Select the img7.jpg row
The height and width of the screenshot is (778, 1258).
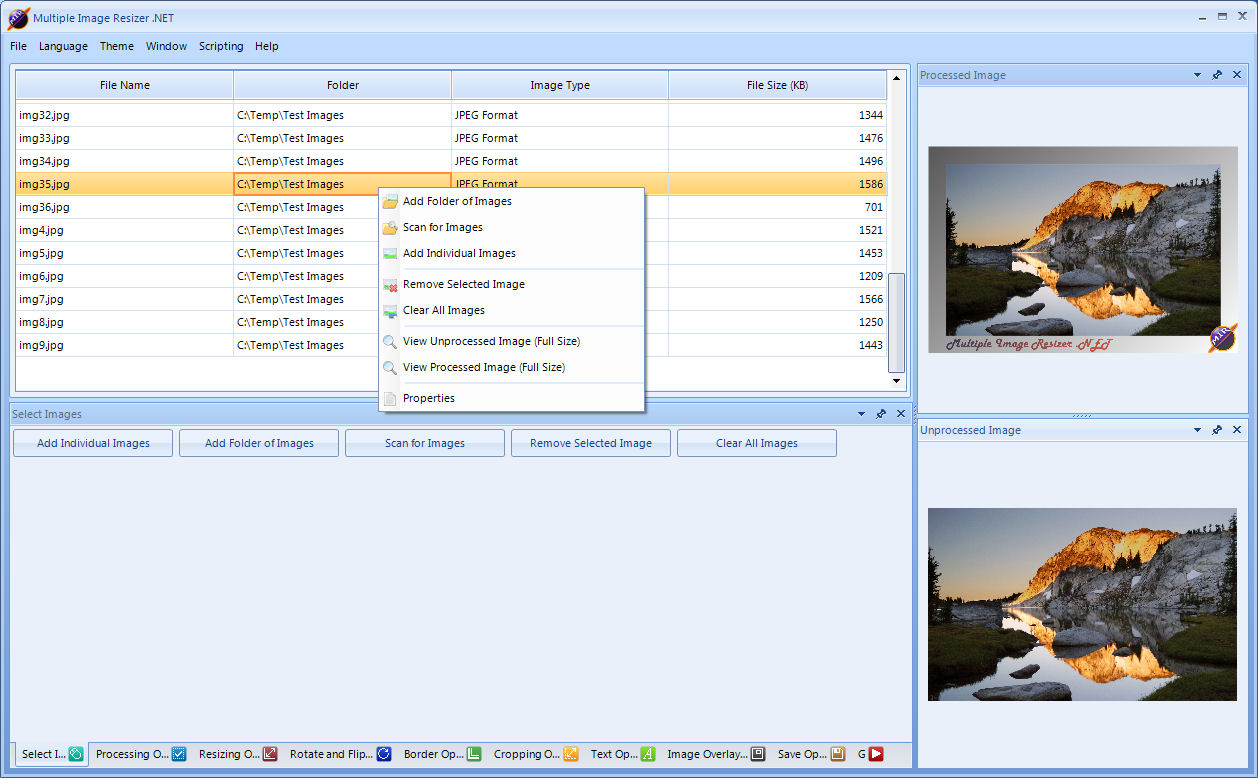451,299
